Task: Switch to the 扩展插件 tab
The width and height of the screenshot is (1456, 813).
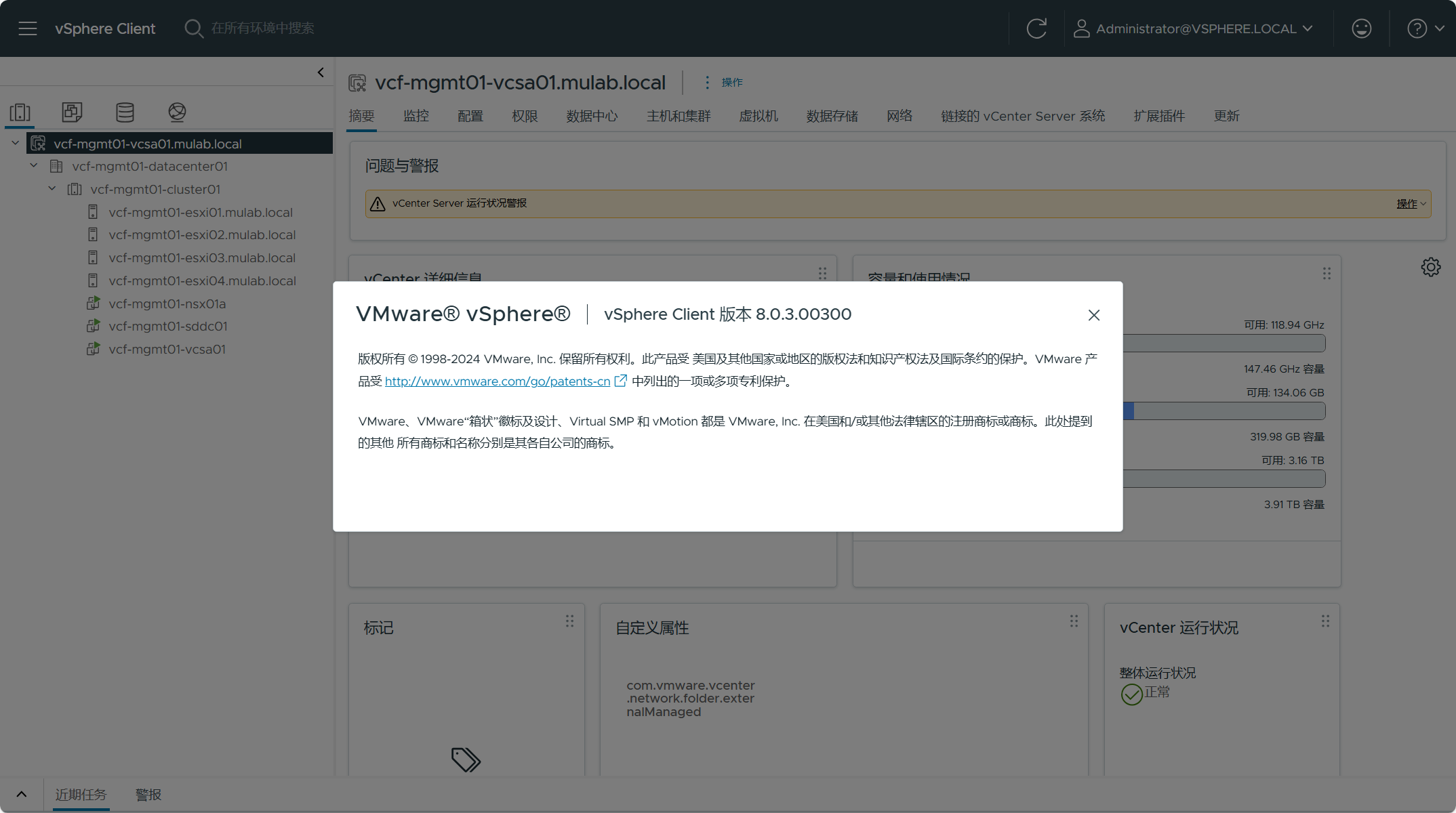Action: coord(1159,116)
